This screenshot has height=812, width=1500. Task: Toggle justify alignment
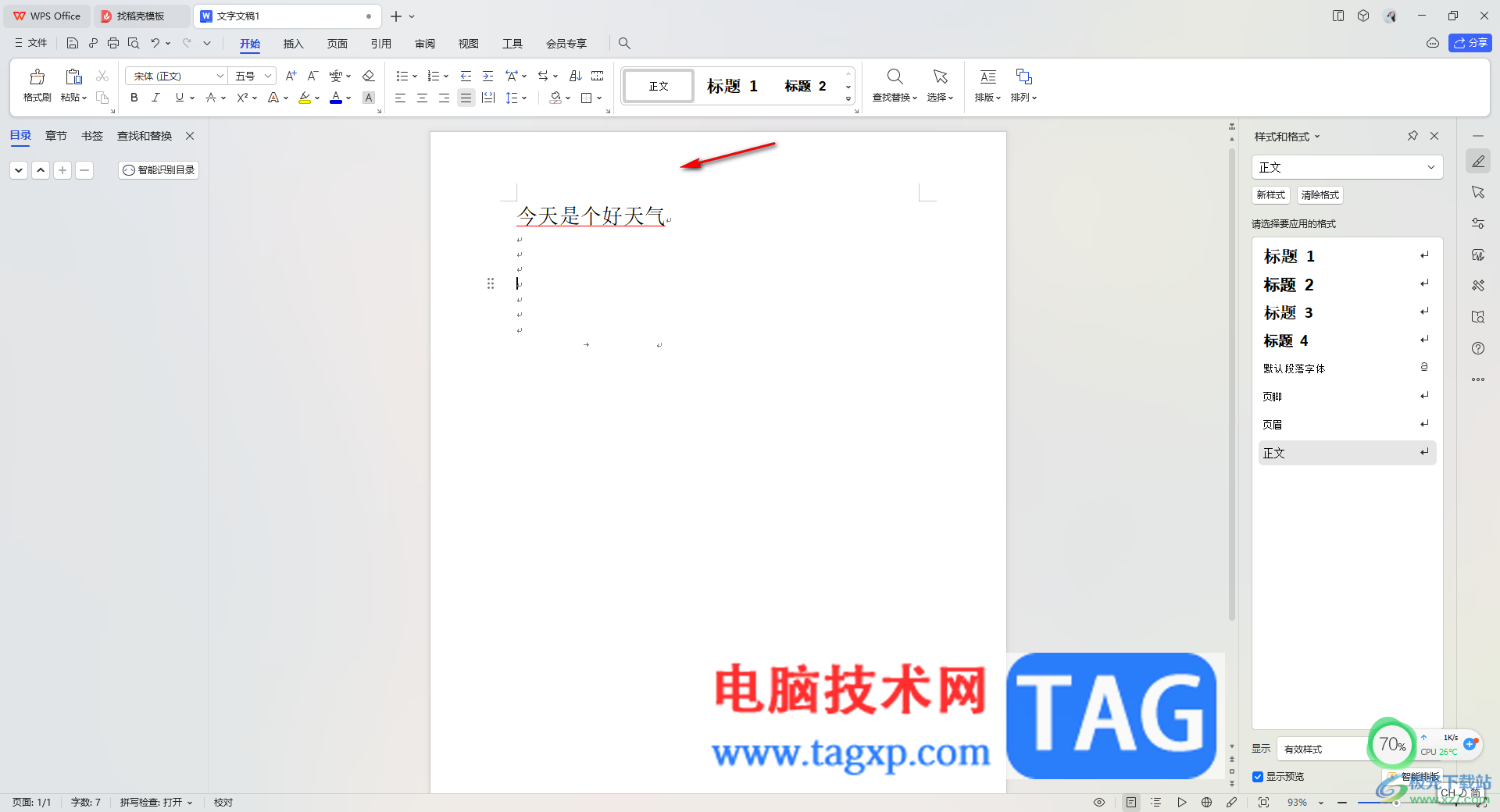(x=466, y=98)
